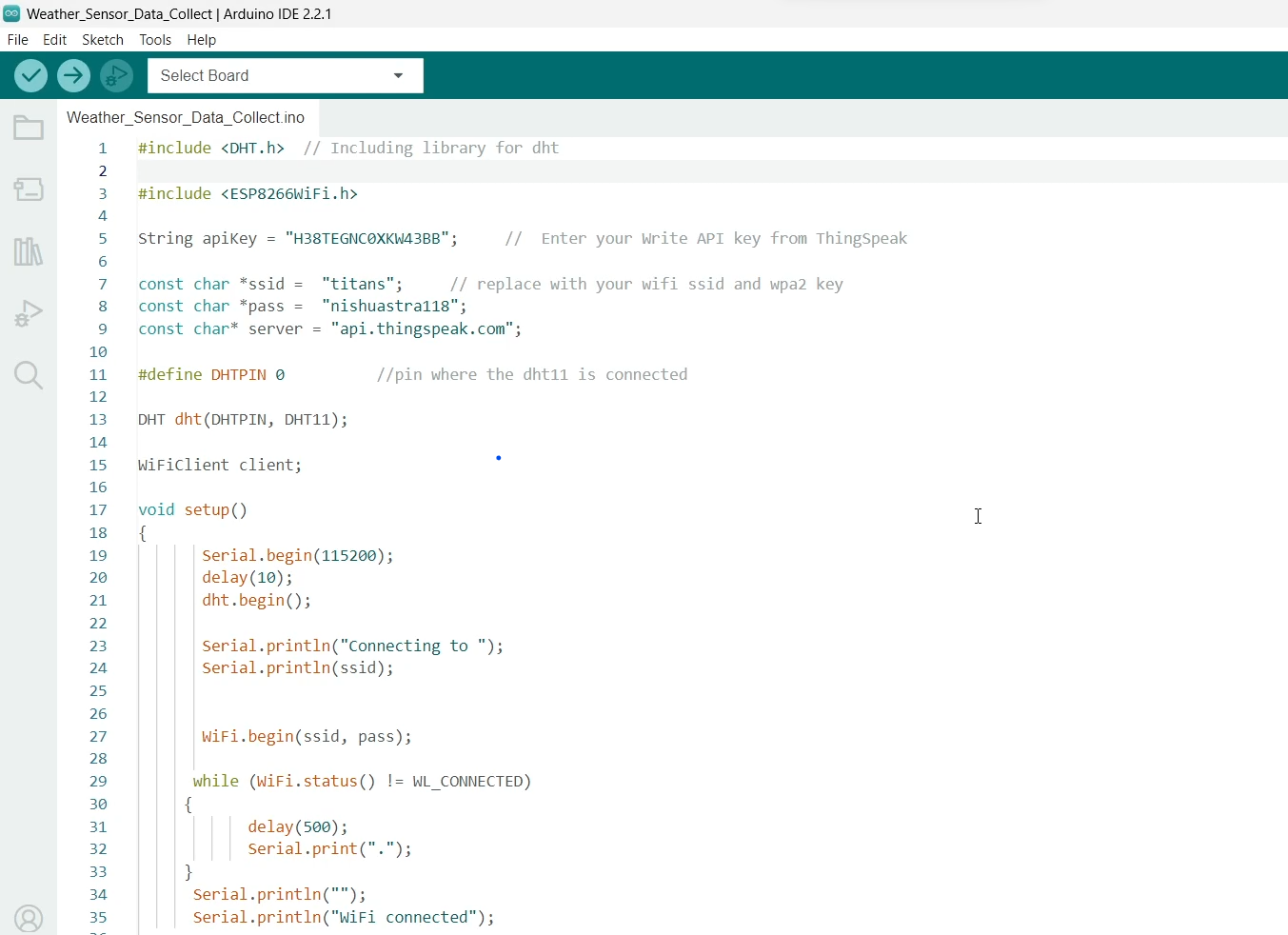Open the Library Manager sidebar icon
The height and width of the screenshot is (935, 1288).
(x=29, y=251)
